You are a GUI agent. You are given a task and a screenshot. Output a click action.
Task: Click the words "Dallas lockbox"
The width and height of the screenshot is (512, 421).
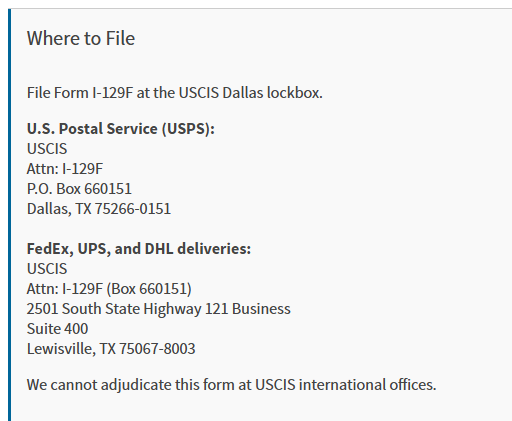pos(273,93)
